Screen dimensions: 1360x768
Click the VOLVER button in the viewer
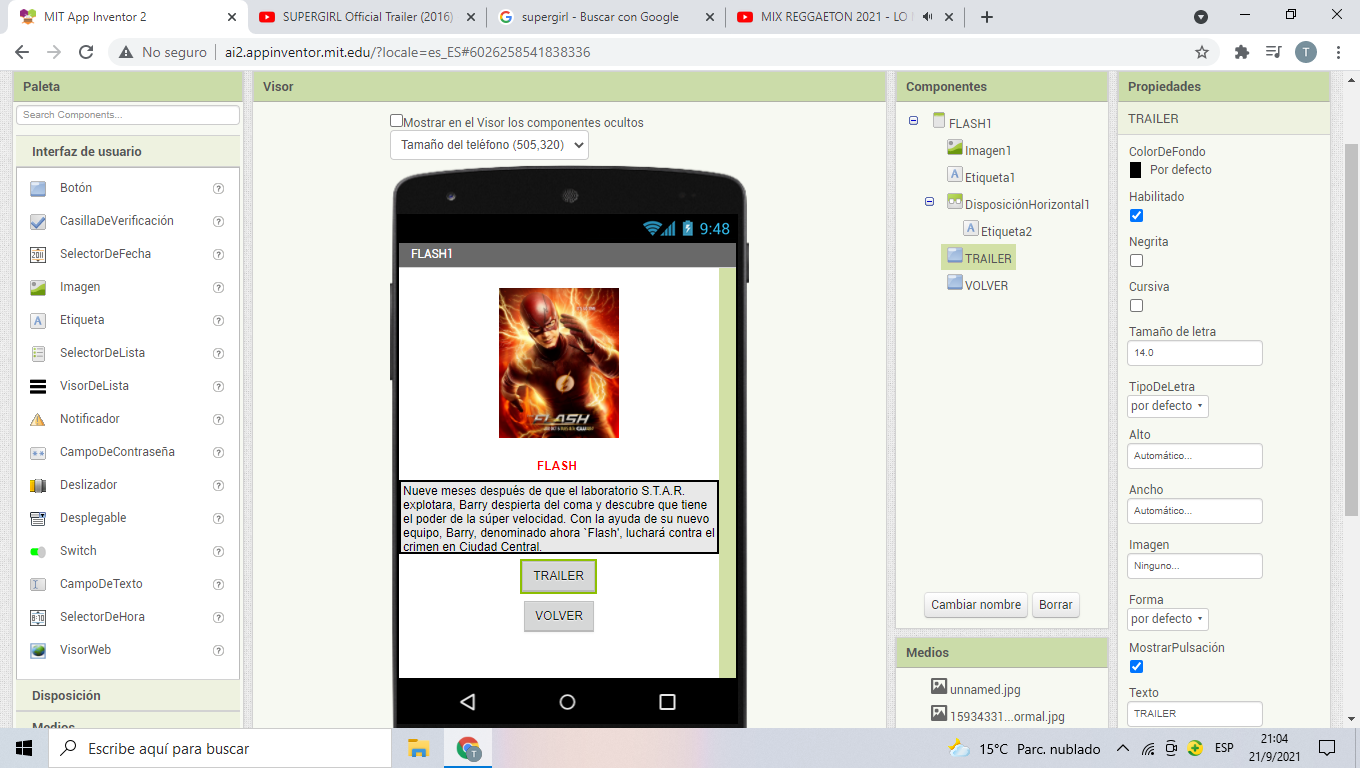(559, 616)
